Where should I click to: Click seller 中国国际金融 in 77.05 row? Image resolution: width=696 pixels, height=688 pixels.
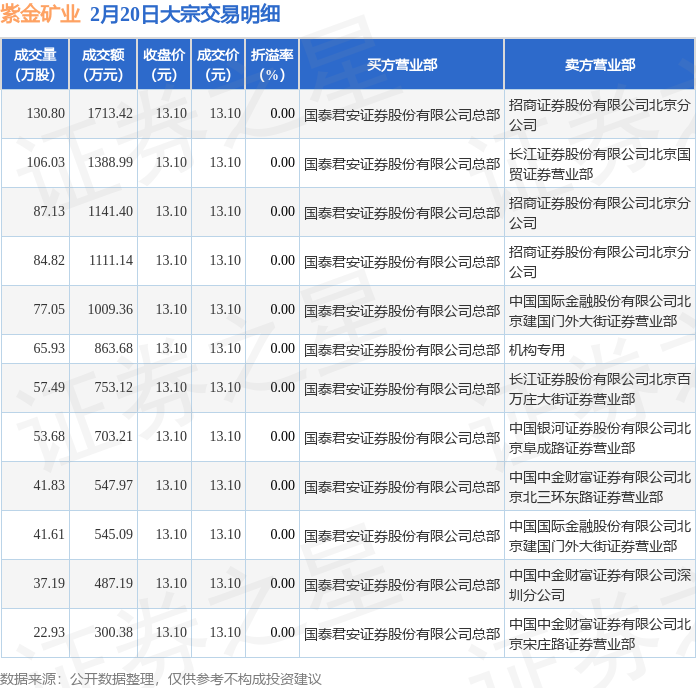[x=600, y=310]
